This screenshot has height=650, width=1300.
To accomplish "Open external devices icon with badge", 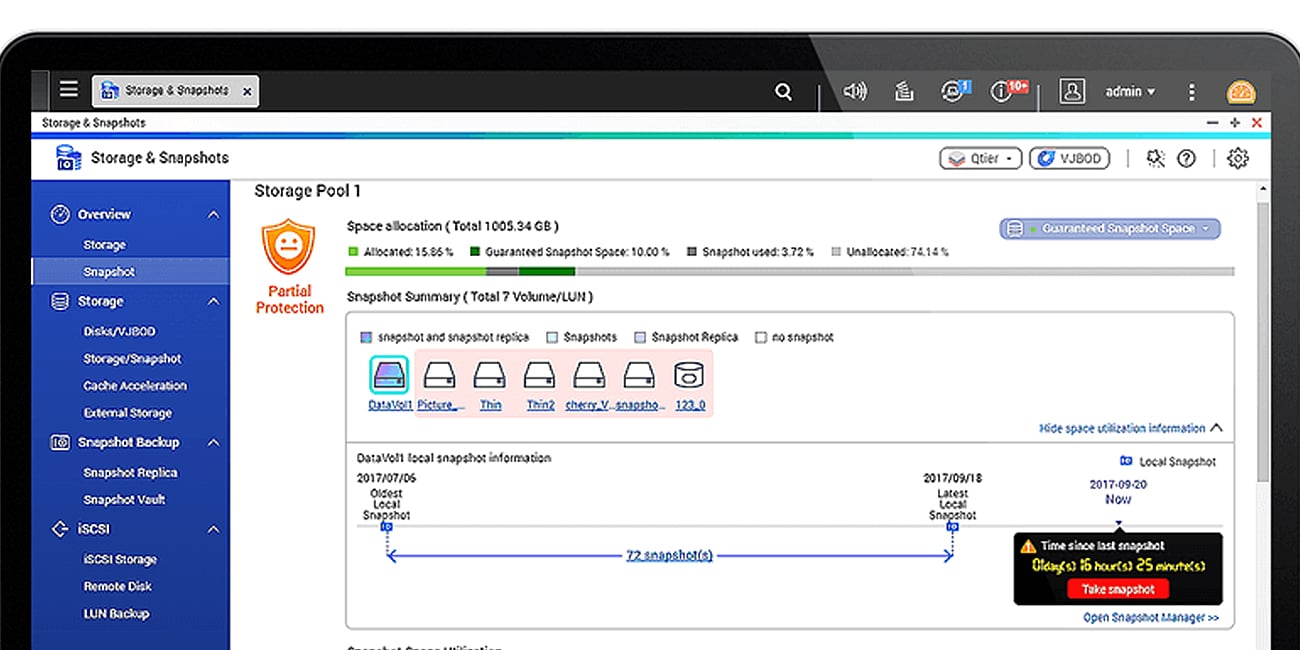I will [x=954, y=91].
